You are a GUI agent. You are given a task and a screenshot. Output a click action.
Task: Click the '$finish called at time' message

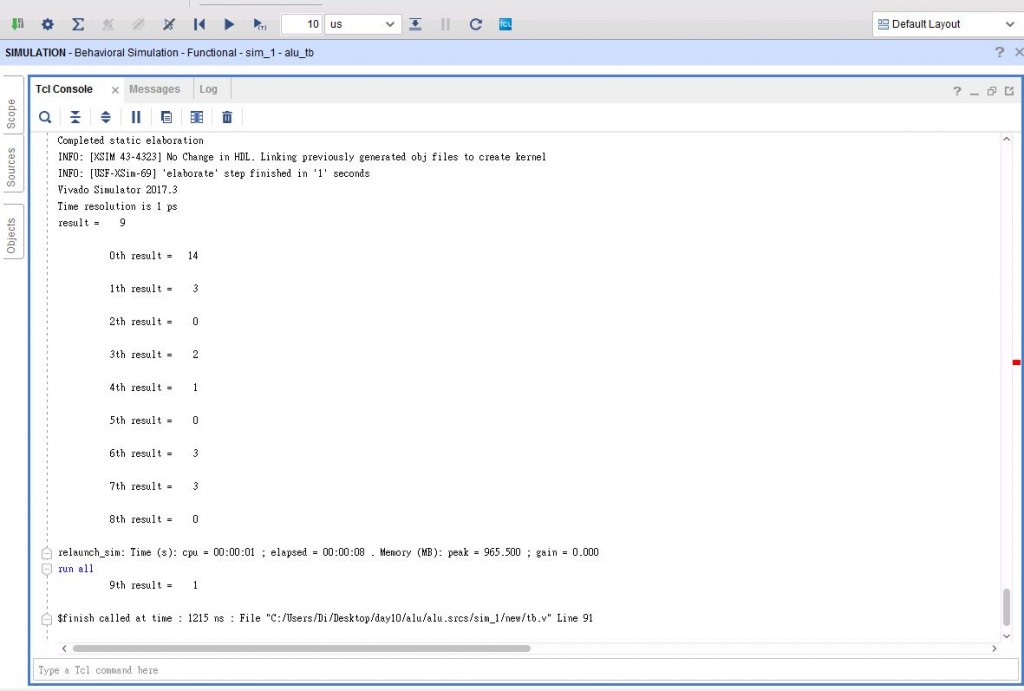tap(325, 618)
